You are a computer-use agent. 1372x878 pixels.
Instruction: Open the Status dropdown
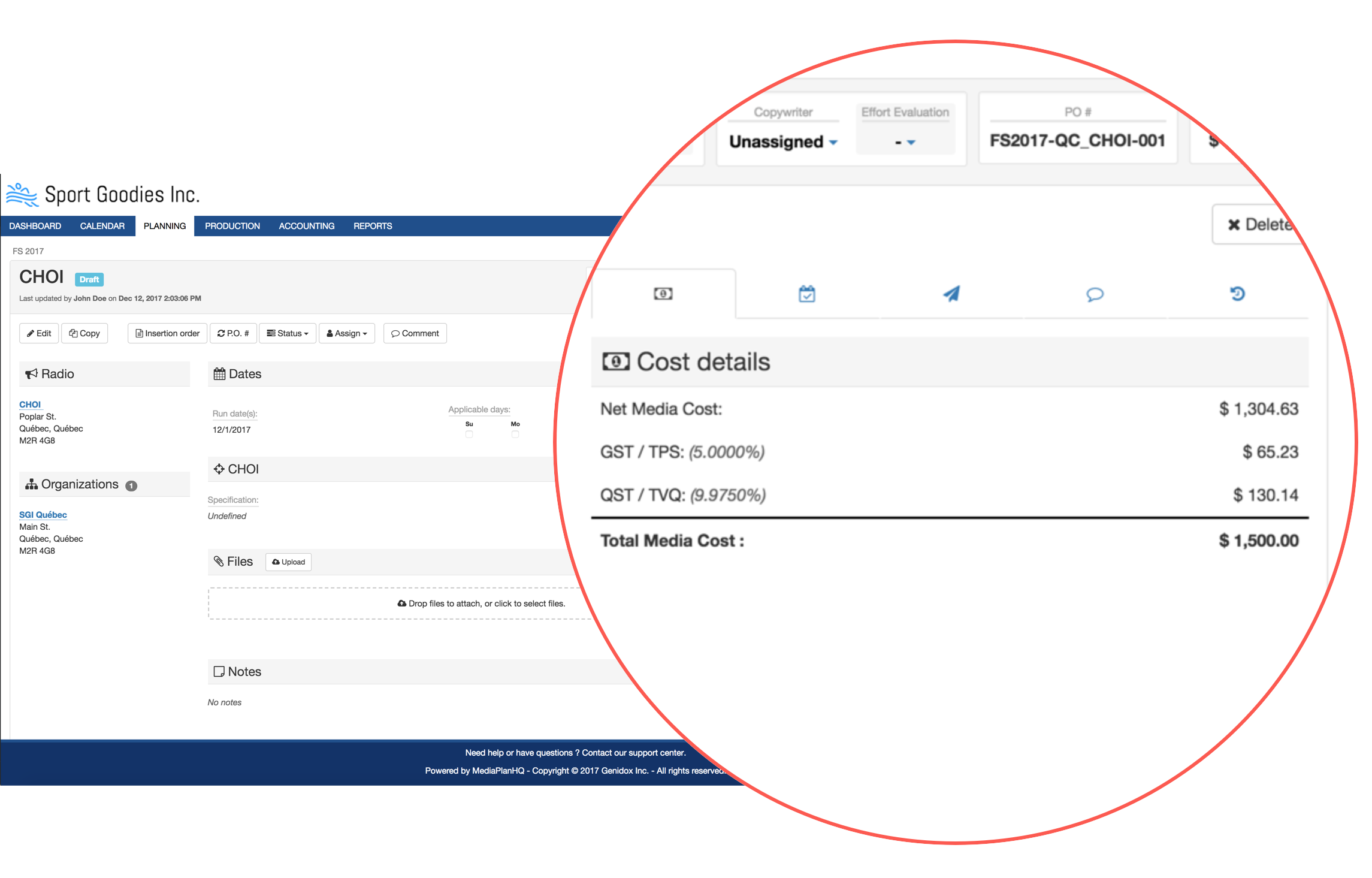click(x=288, y=333)
